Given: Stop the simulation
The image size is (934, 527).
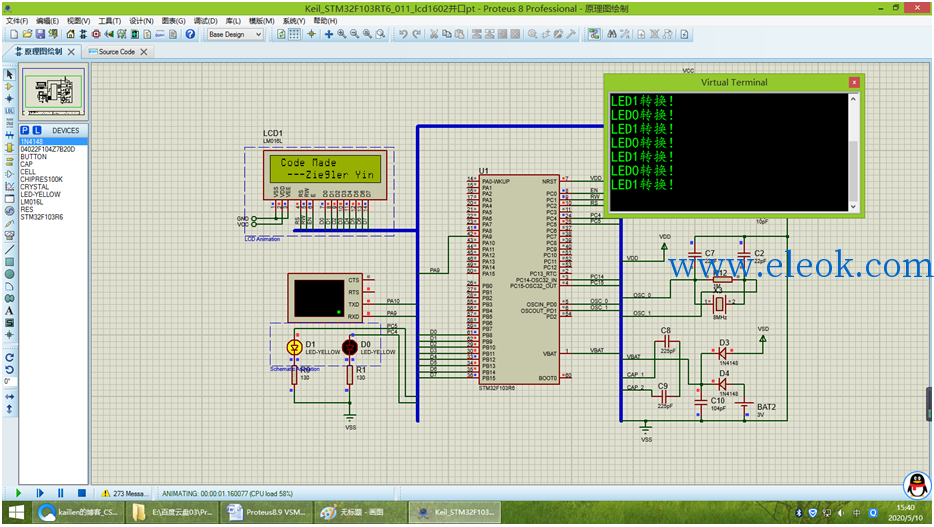Looking at the screenshot, I should tap(82, 493).
